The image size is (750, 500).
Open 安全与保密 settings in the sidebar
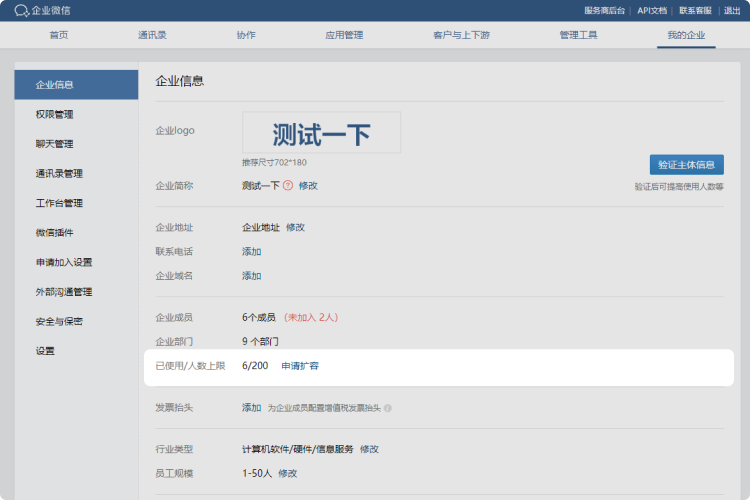pyautogui.click(x=59, y=321)
